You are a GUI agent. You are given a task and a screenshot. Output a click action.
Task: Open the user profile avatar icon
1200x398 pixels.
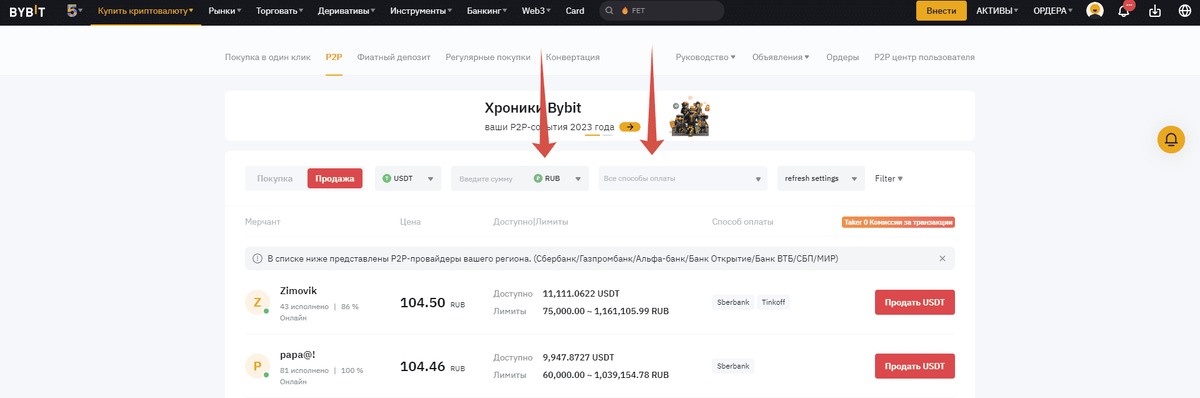pos(1096,11)
